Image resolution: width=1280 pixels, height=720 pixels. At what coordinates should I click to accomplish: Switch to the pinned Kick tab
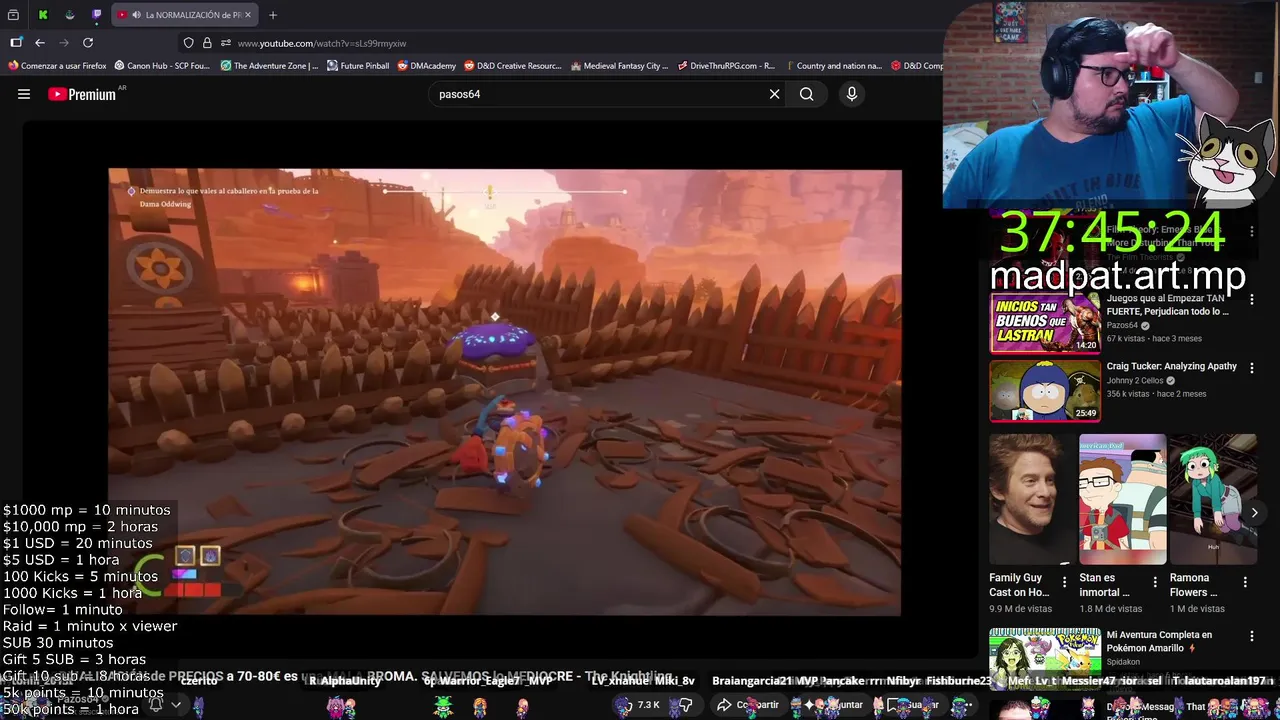tap(43, 15)
